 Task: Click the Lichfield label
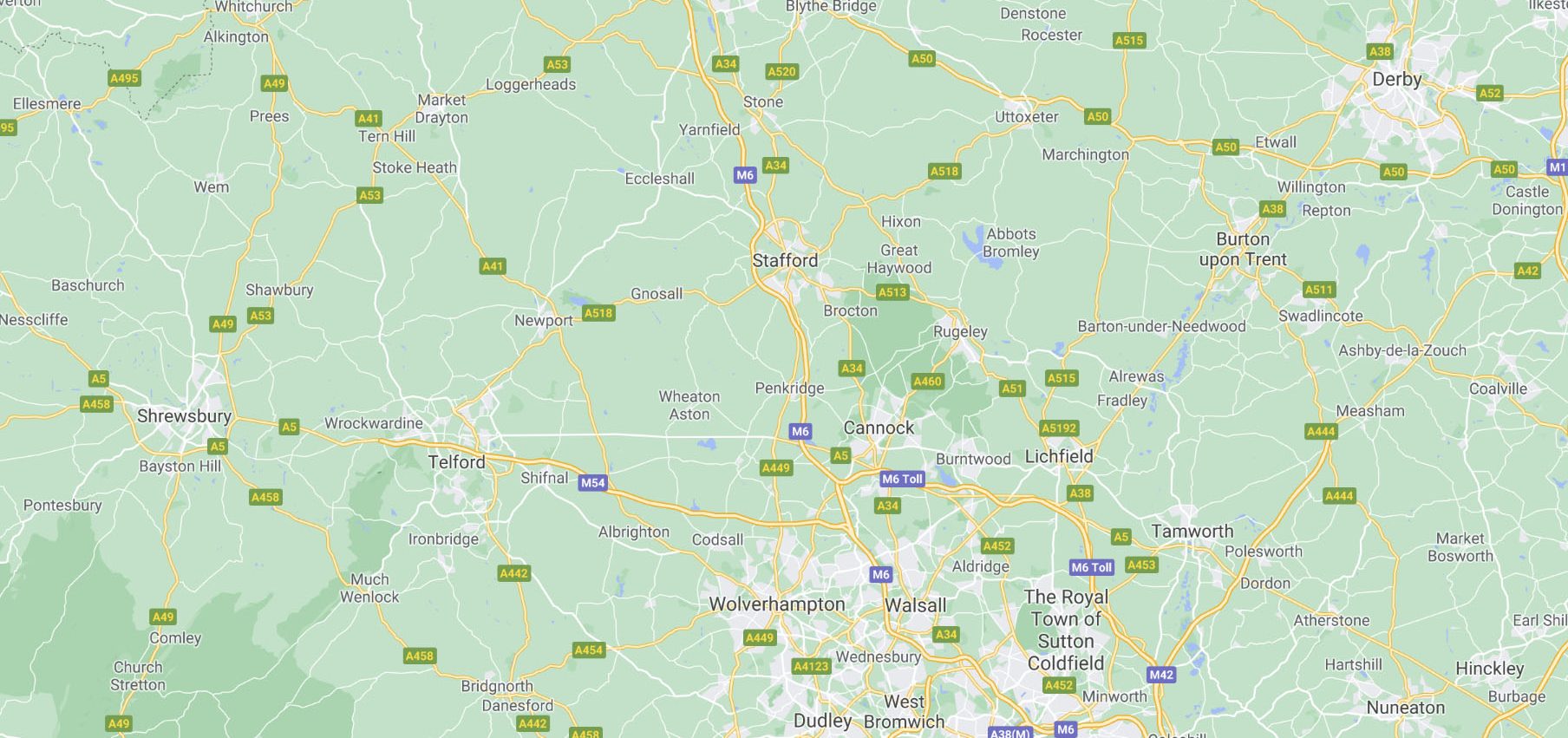coord(1059,456)
